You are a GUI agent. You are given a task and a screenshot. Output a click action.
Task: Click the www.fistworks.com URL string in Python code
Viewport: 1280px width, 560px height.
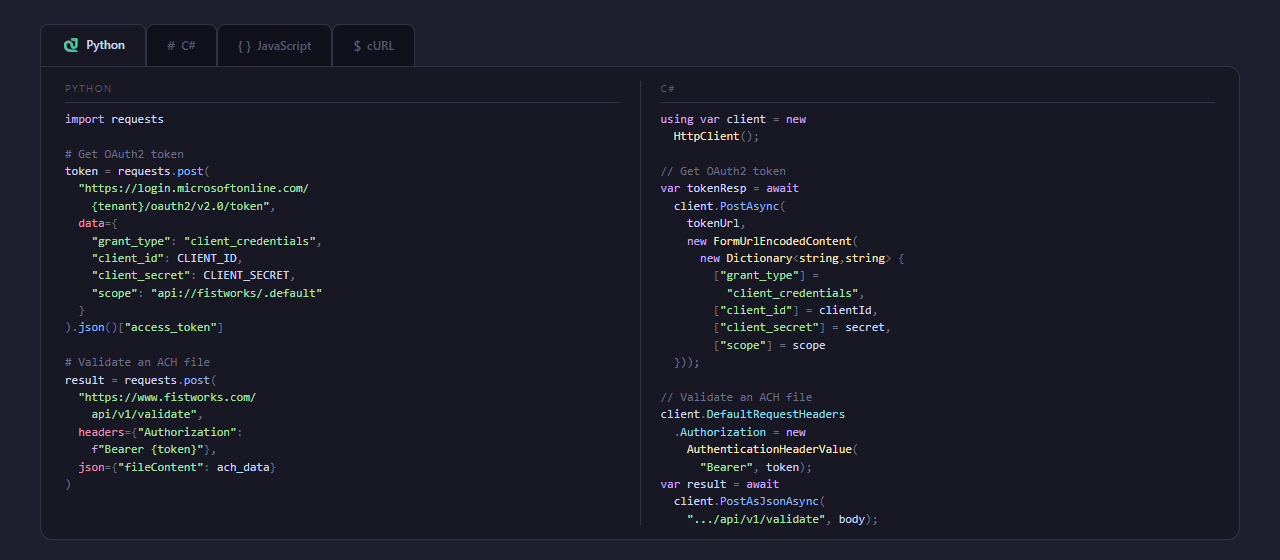pyautogui.click(x=167, y=397)
